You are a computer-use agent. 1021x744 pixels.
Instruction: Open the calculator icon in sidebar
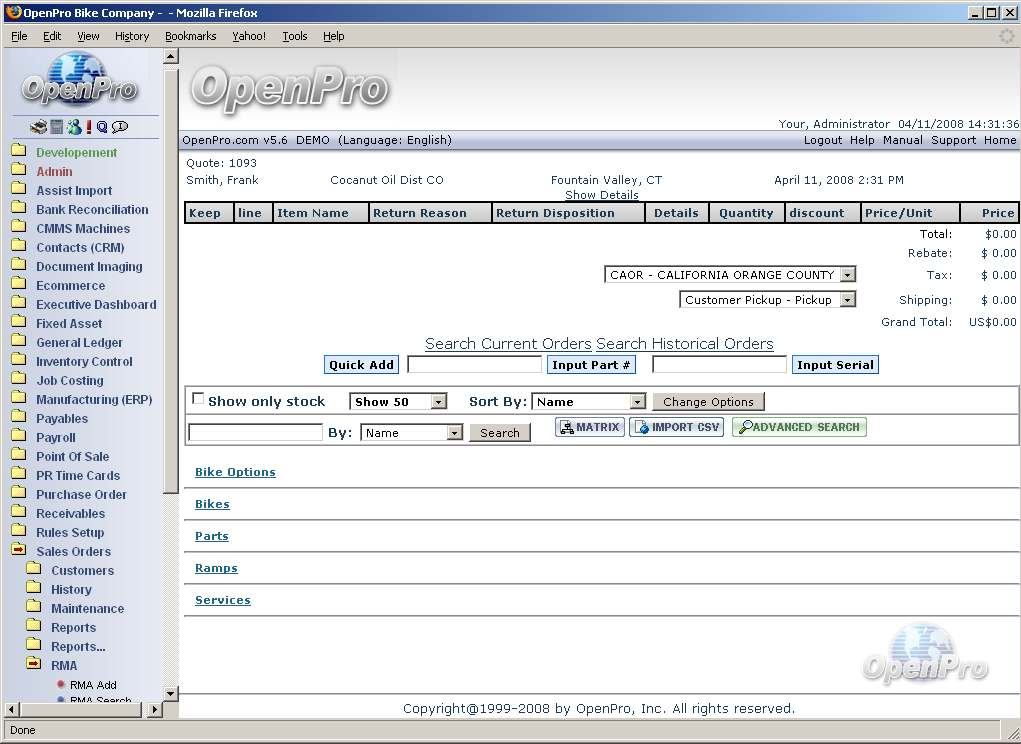pyautogui.click(x=57, y=127)
